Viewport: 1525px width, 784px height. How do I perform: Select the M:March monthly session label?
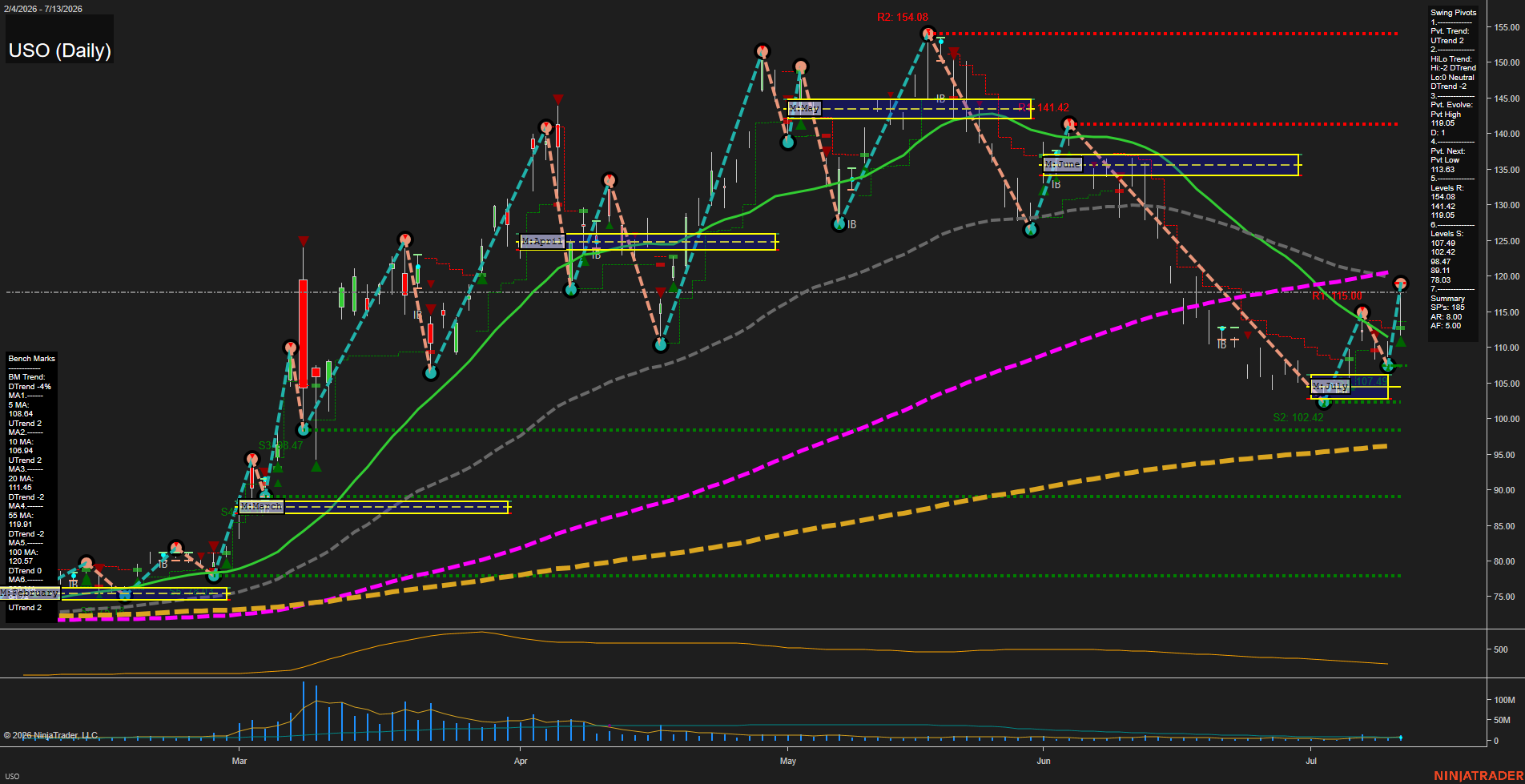tap(261, 506)
